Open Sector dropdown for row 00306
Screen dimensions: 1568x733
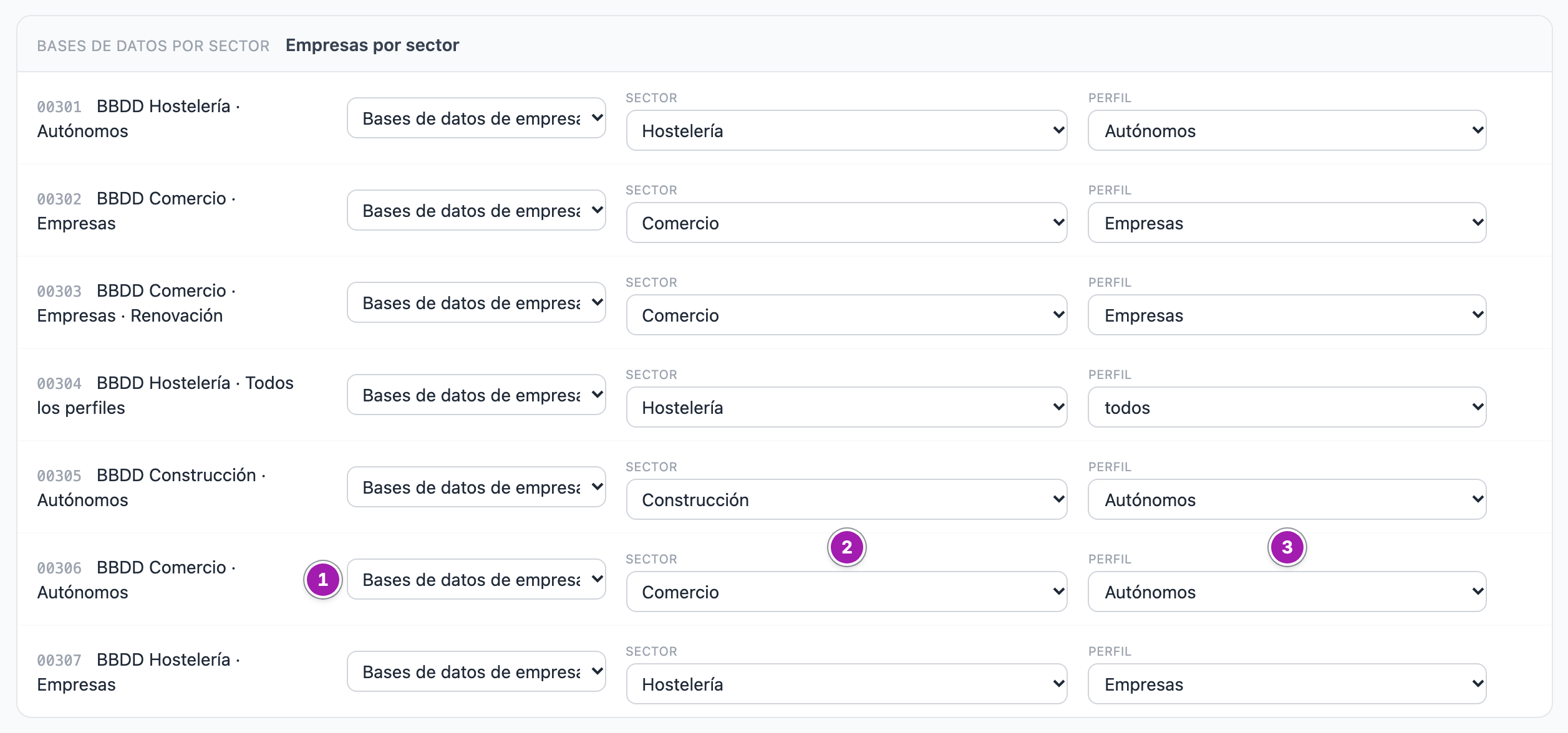(846, 592)
